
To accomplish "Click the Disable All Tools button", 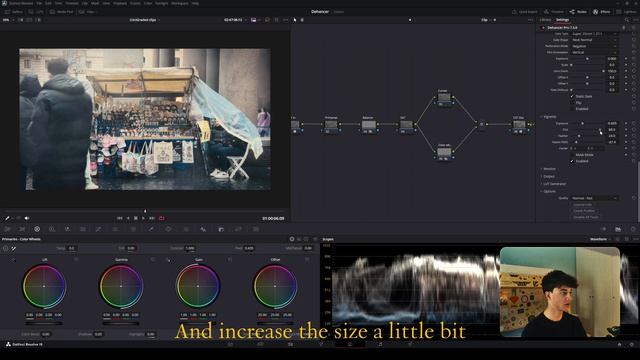I will click(x=585, y=217).
